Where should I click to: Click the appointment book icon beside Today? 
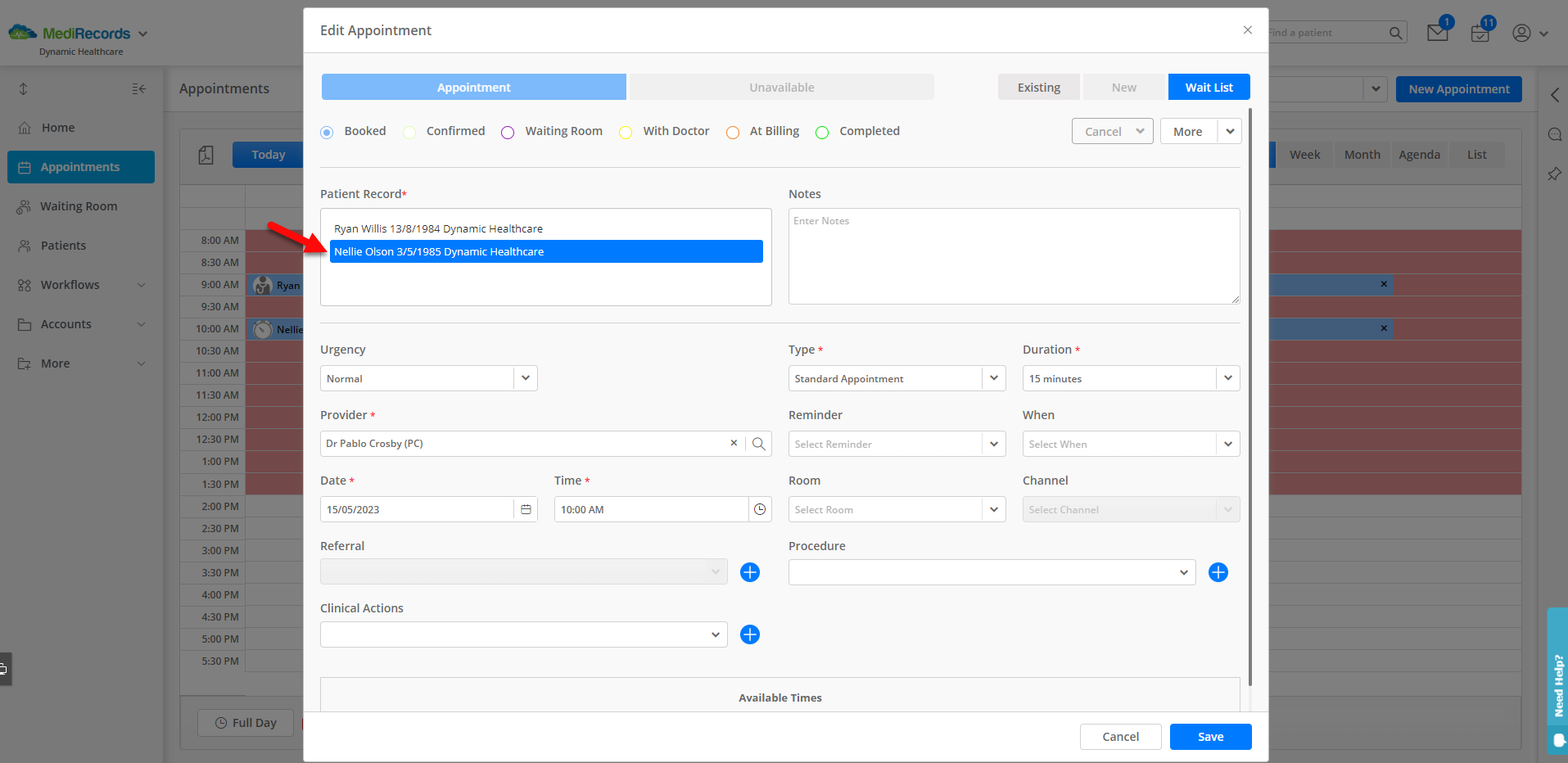(x=206, y=155)
